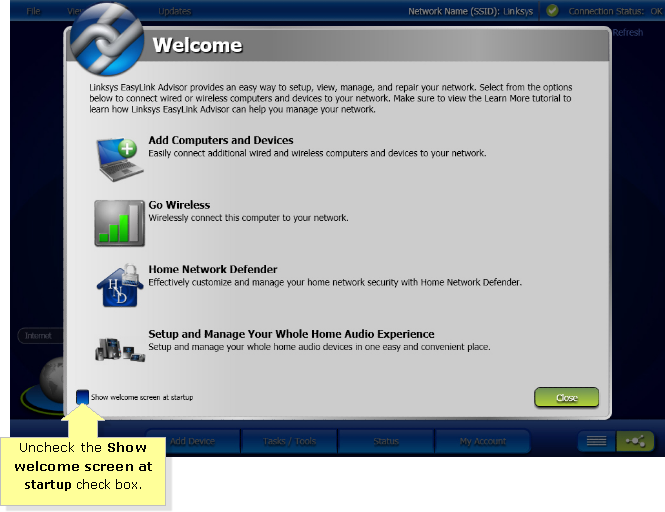Click the Whole Home Audio devices icon

120,350
